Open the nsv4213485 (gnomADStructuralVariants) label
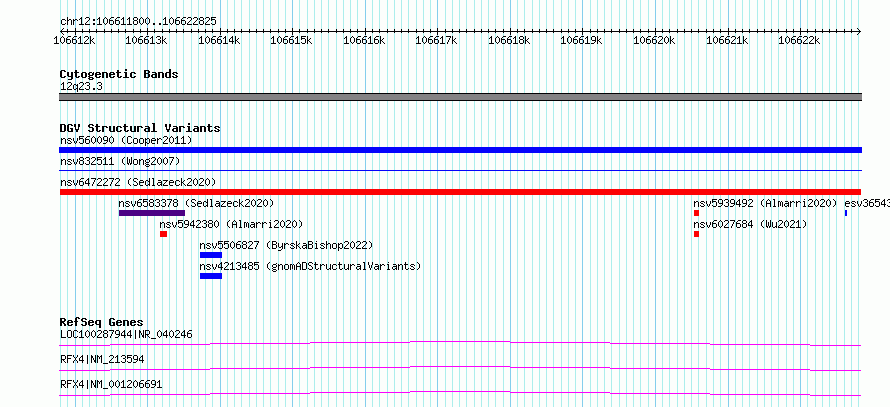 coord(310,266)
